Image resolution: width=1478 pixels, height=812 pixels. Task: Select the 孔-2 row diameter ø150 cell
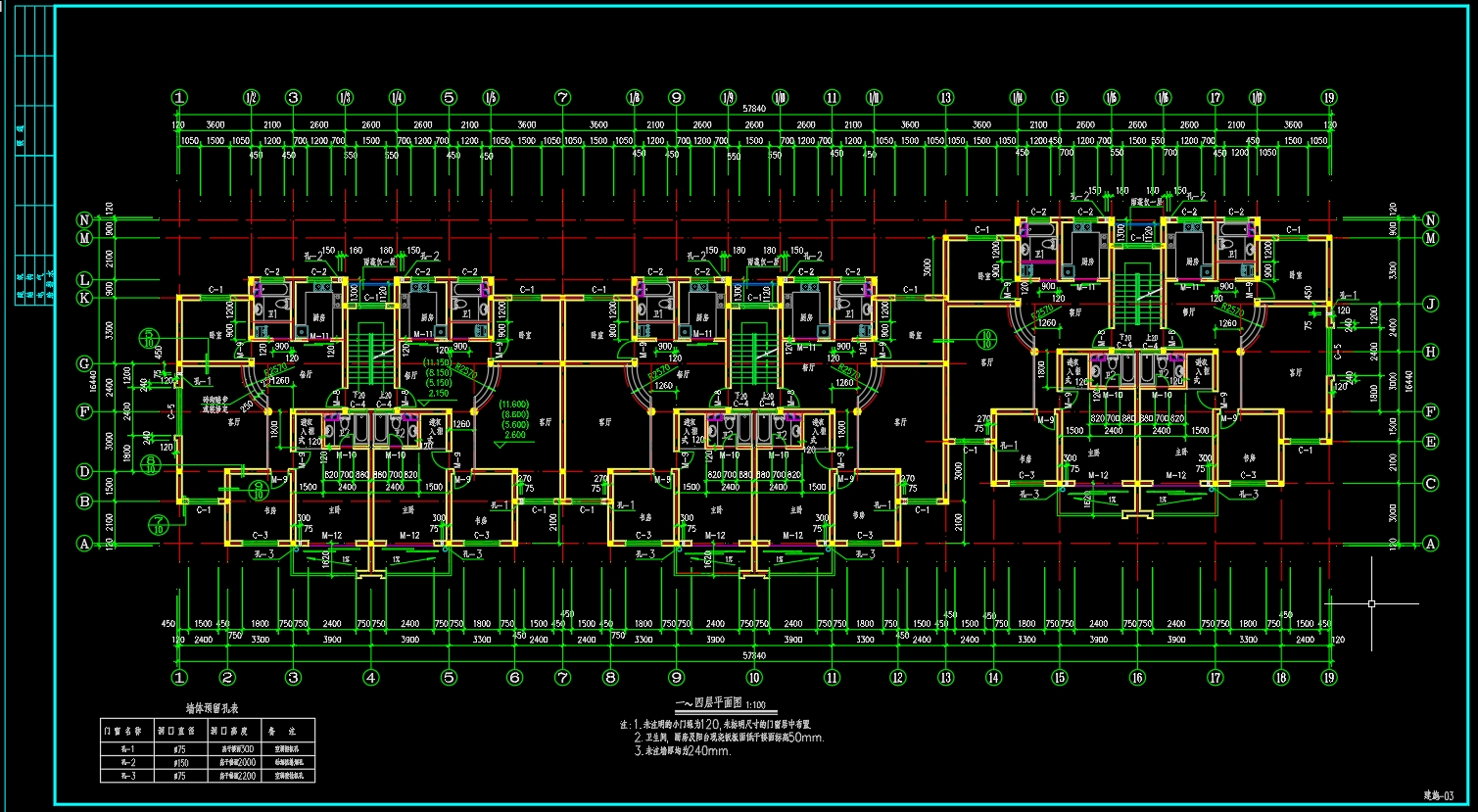pyautogui.click(x=180, y=761)
